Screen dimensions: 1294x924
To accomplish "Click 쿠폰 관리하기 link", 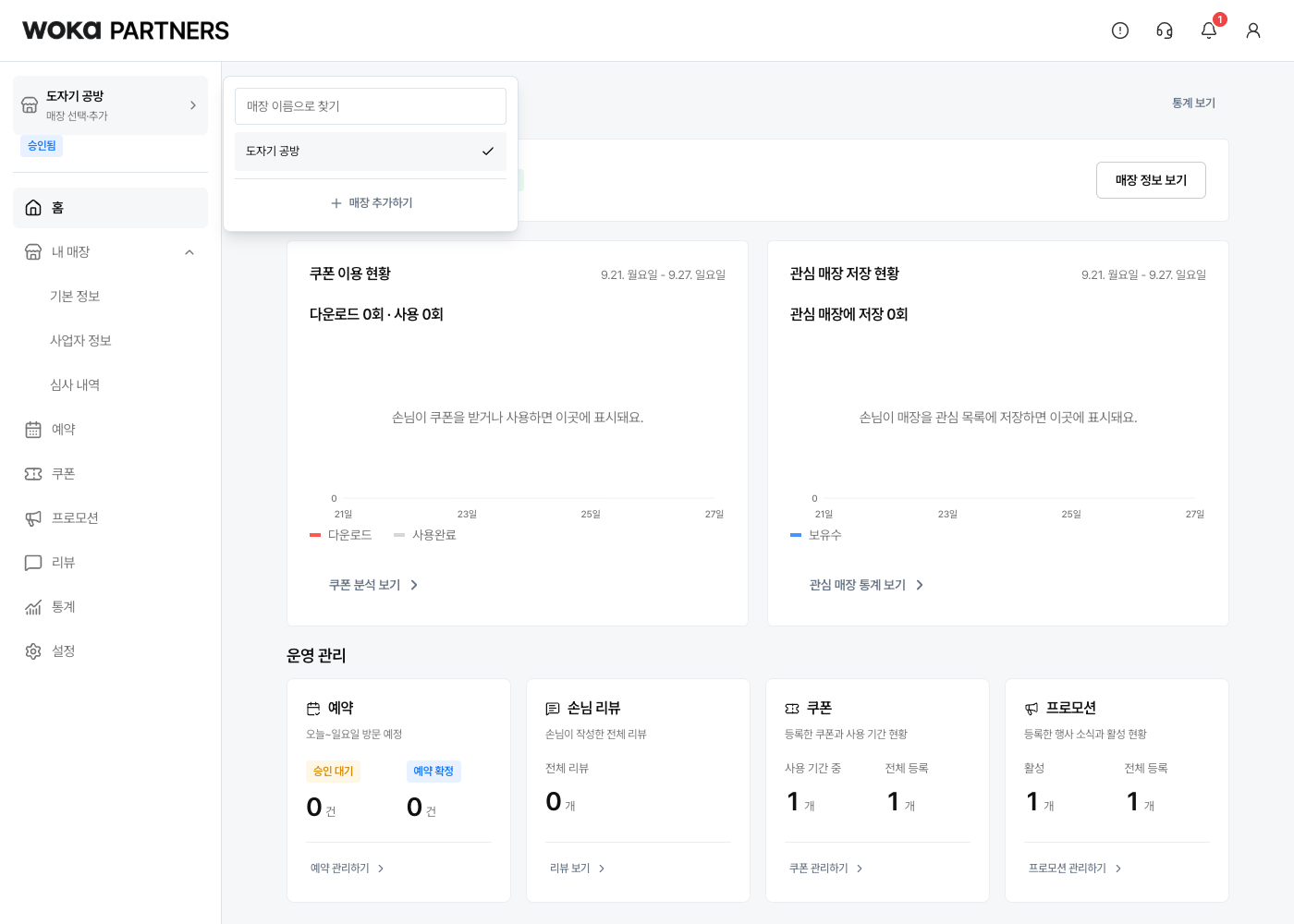I will click(x=826, y=869).
